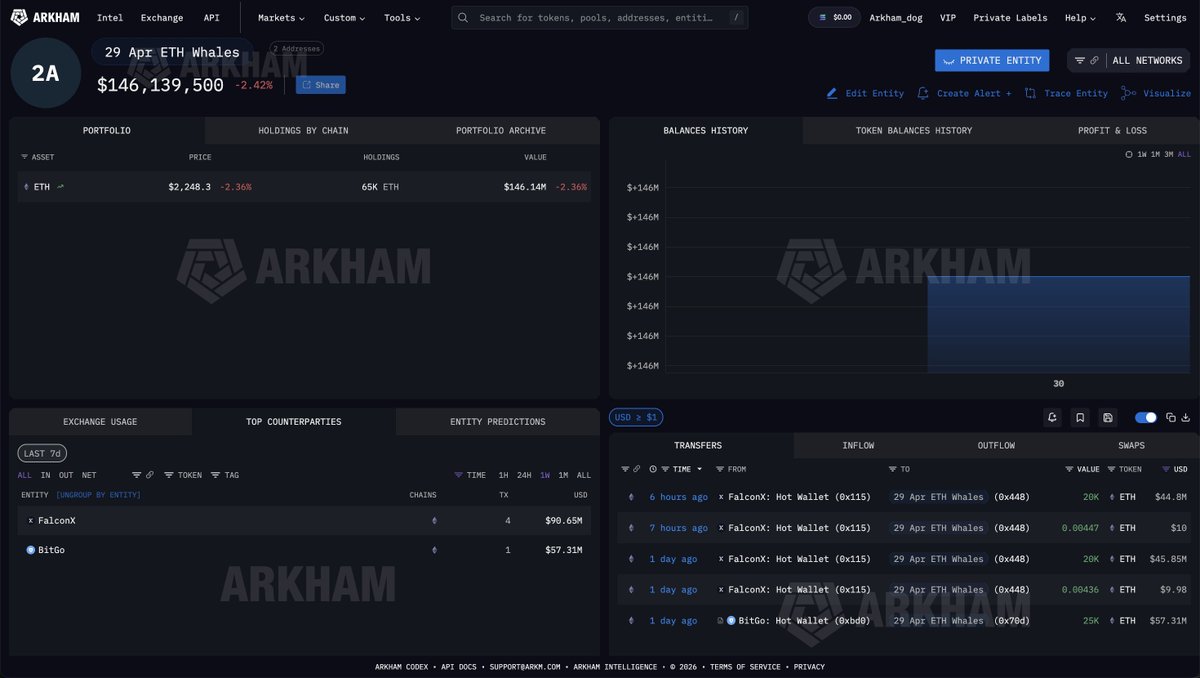Click the save disk icon above the transfers table
The image size is (1200, 678).
click(1108, 417)
